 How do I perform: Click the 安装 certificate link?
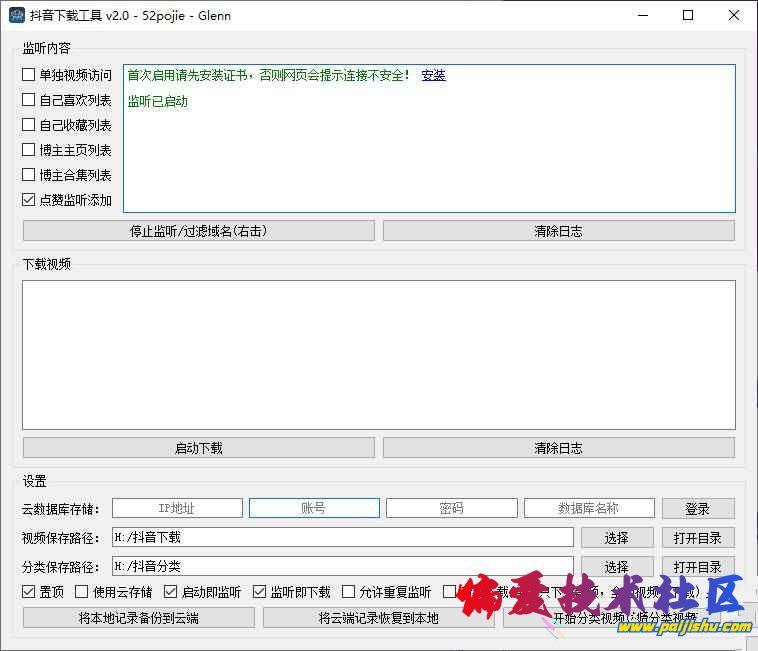click(433, 75)
